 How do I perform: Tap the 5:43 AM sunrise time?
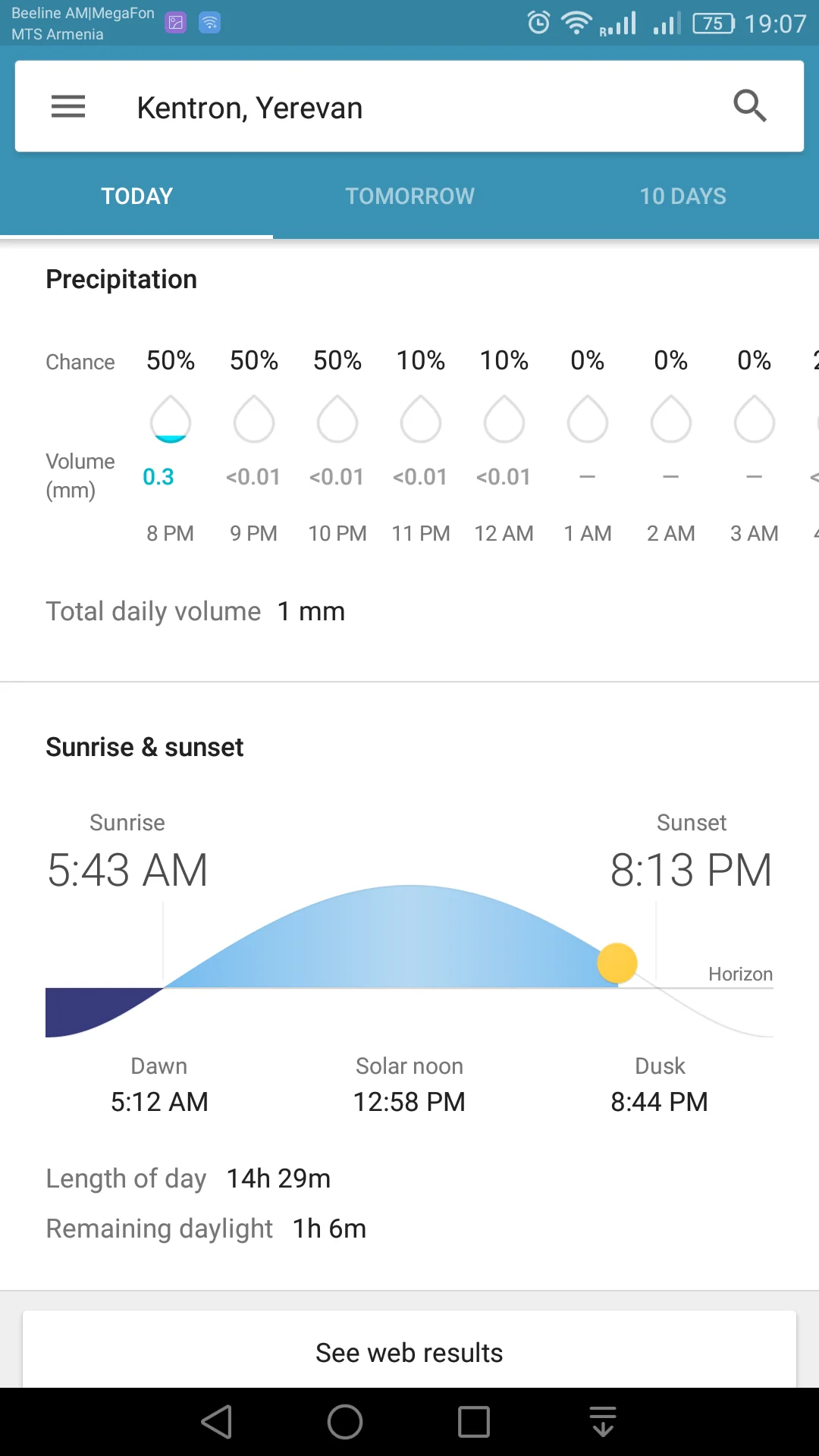tap(127, 870)
